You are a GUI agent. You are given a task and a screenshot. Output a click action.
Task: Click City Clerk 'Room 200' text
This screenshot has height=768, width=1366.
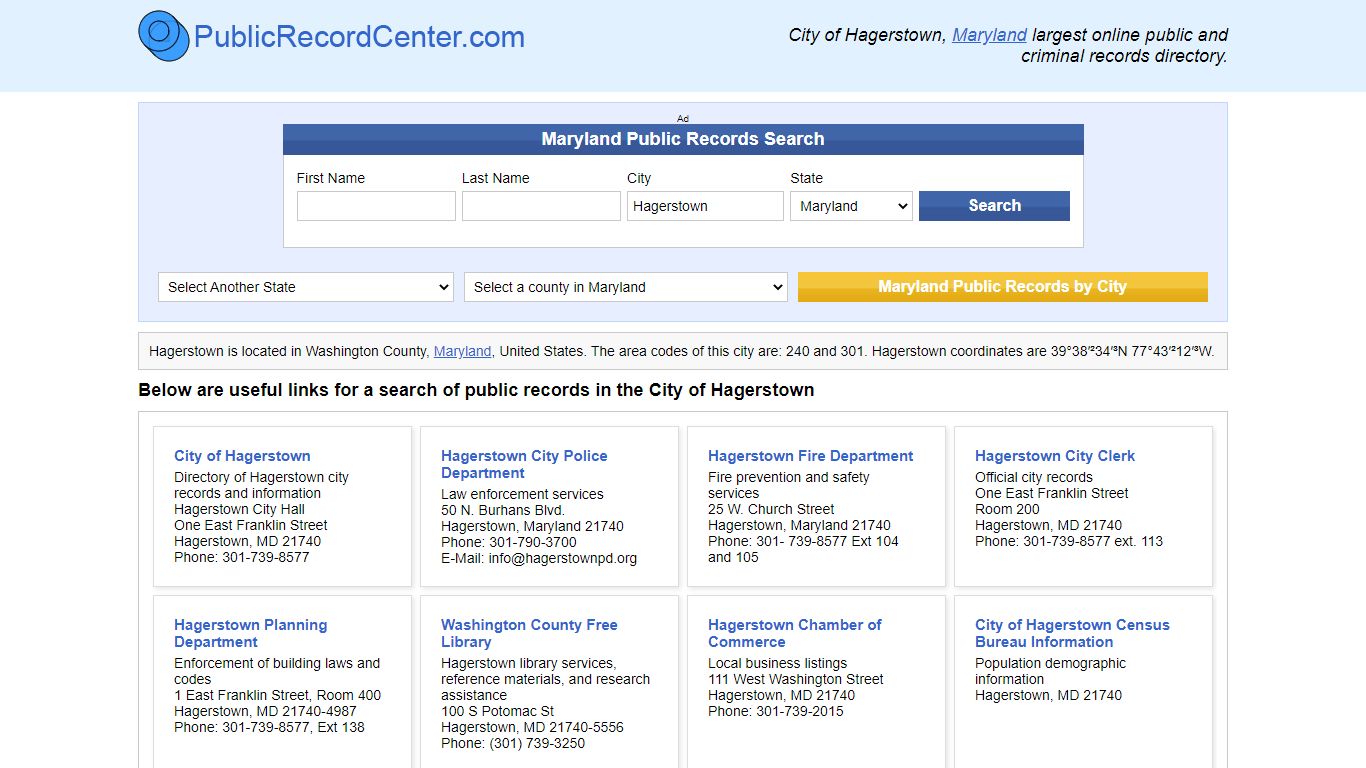pos(1007,509)
